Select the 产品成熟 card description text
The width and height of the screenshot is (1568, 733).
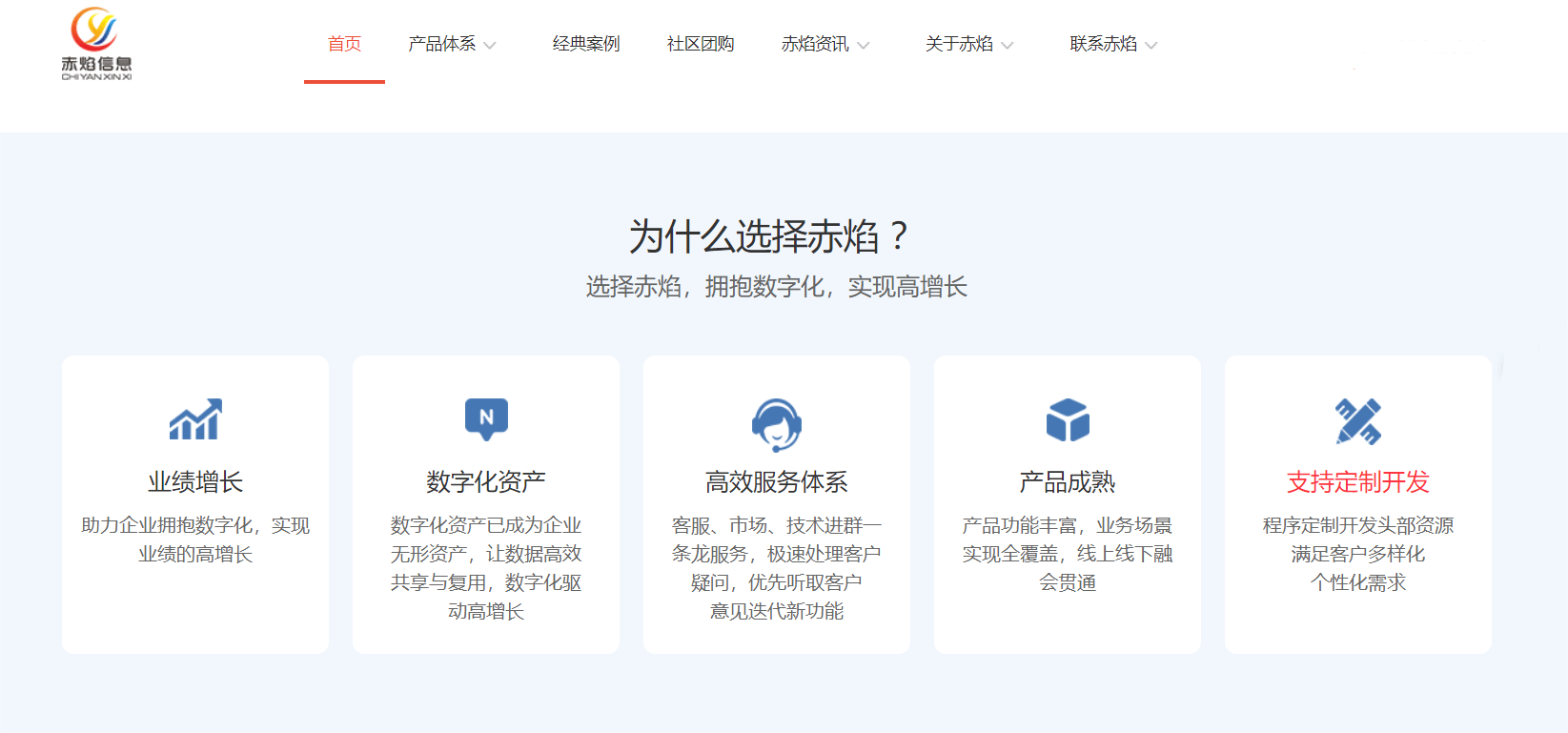1068,554
